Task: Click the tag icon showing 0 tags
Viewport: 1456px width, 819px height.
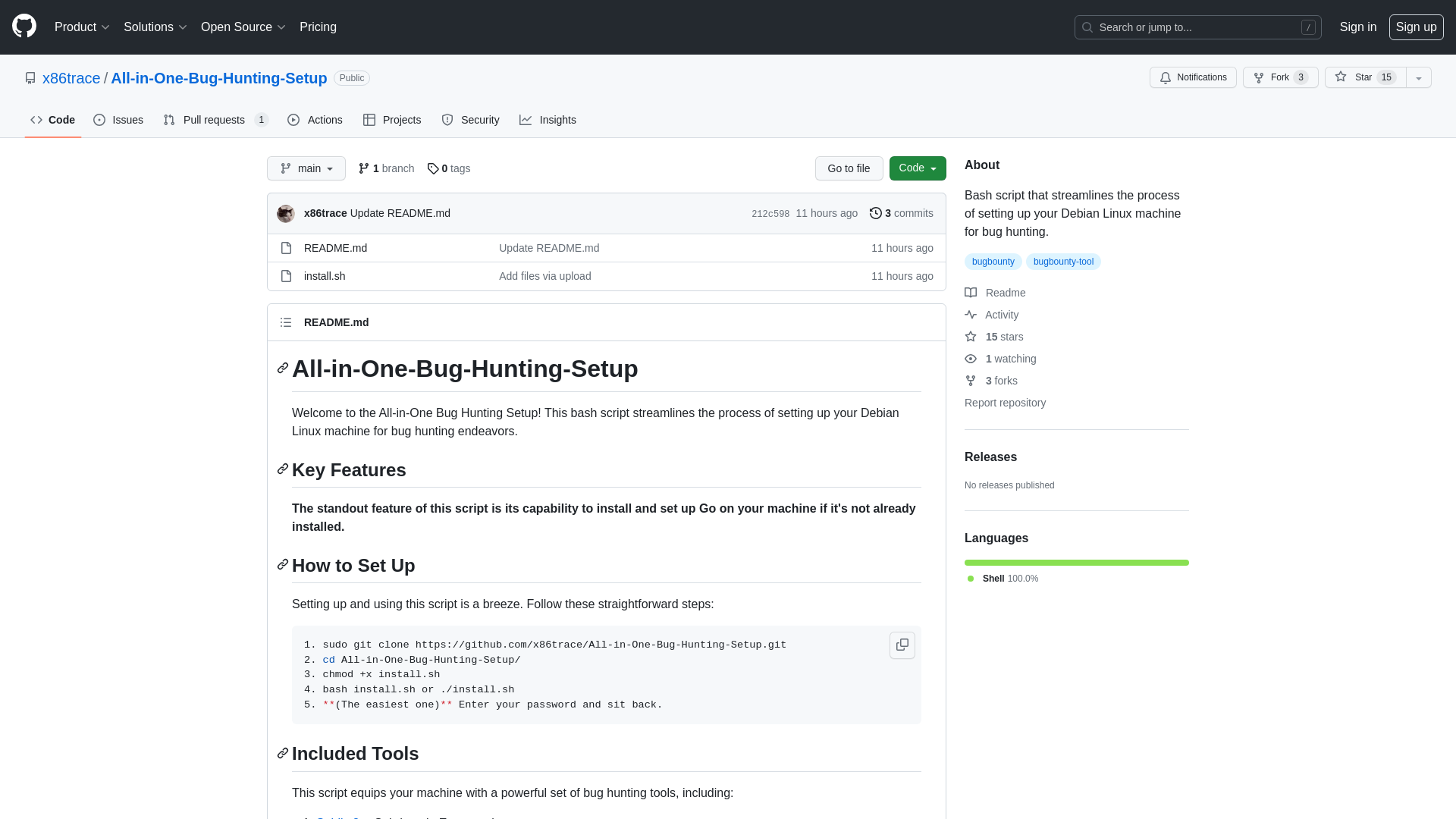Action: [432, 168]
